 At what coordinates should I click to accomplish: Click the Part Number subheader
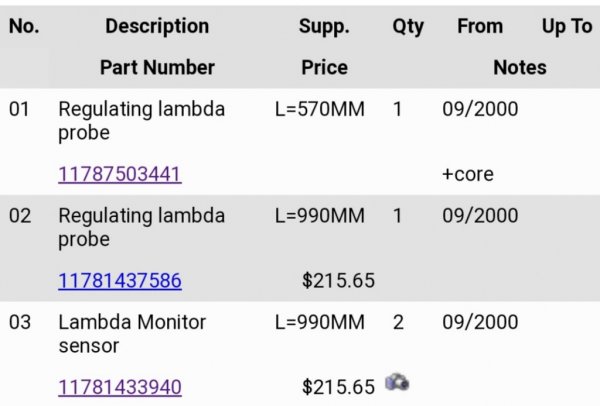click(157, 68)
